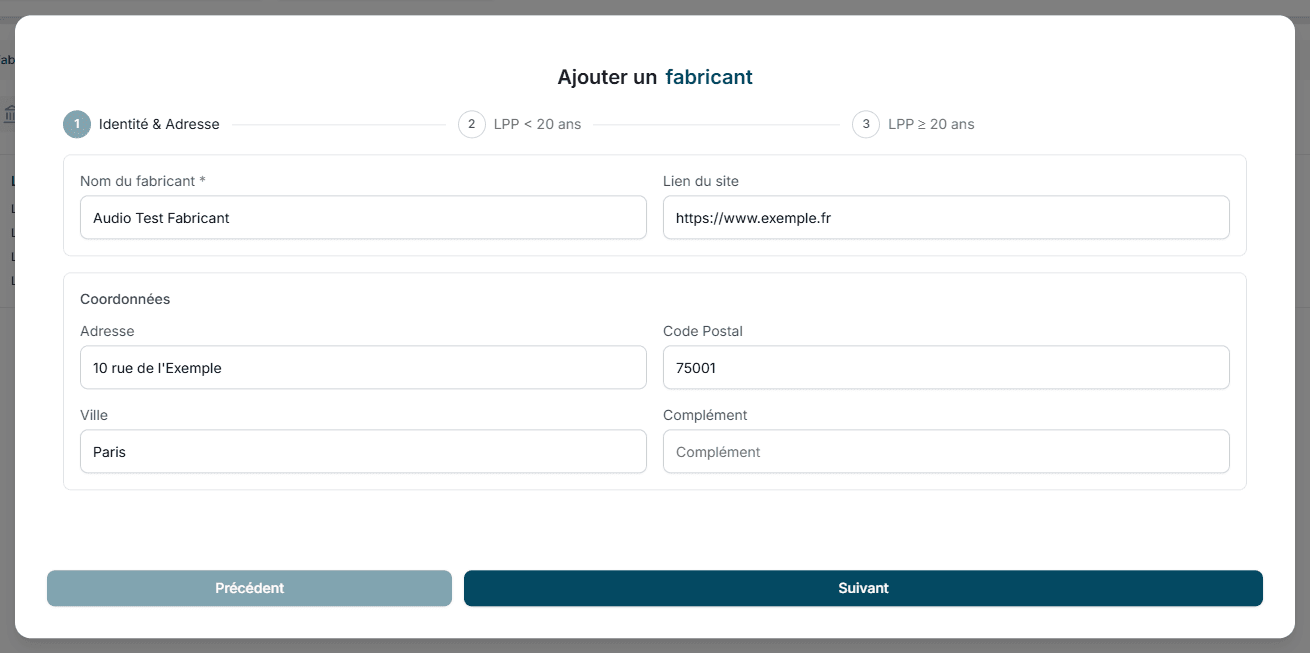1310x653 pixels.
Task: Jump to step 3 LPP ≥ 20 ans
Action: 913,124
